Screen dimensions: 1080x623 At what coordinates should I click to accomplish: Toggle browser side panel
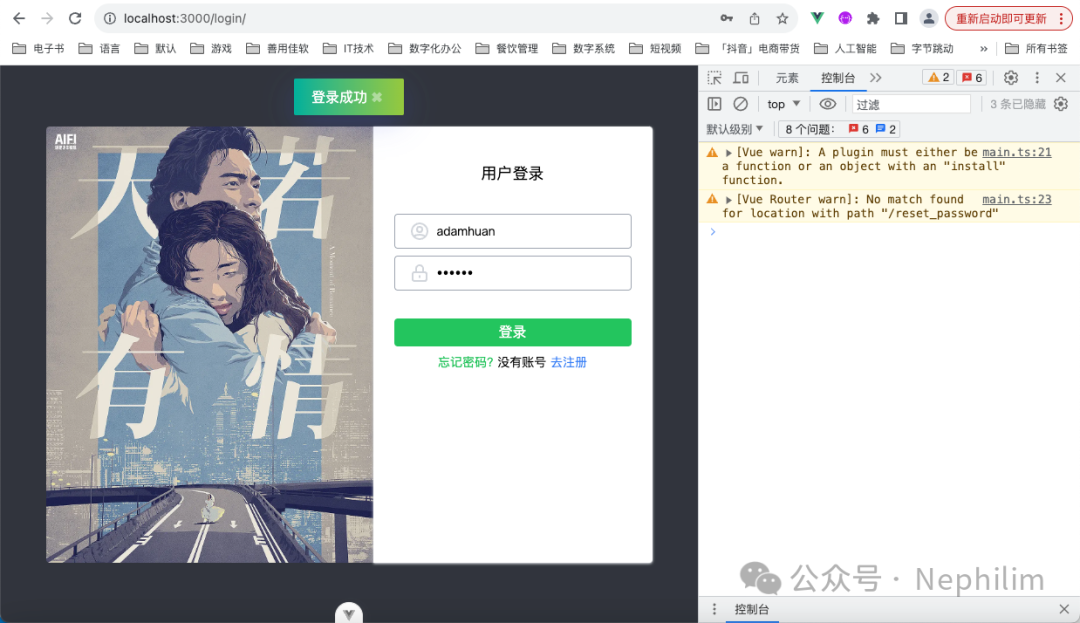901,19
